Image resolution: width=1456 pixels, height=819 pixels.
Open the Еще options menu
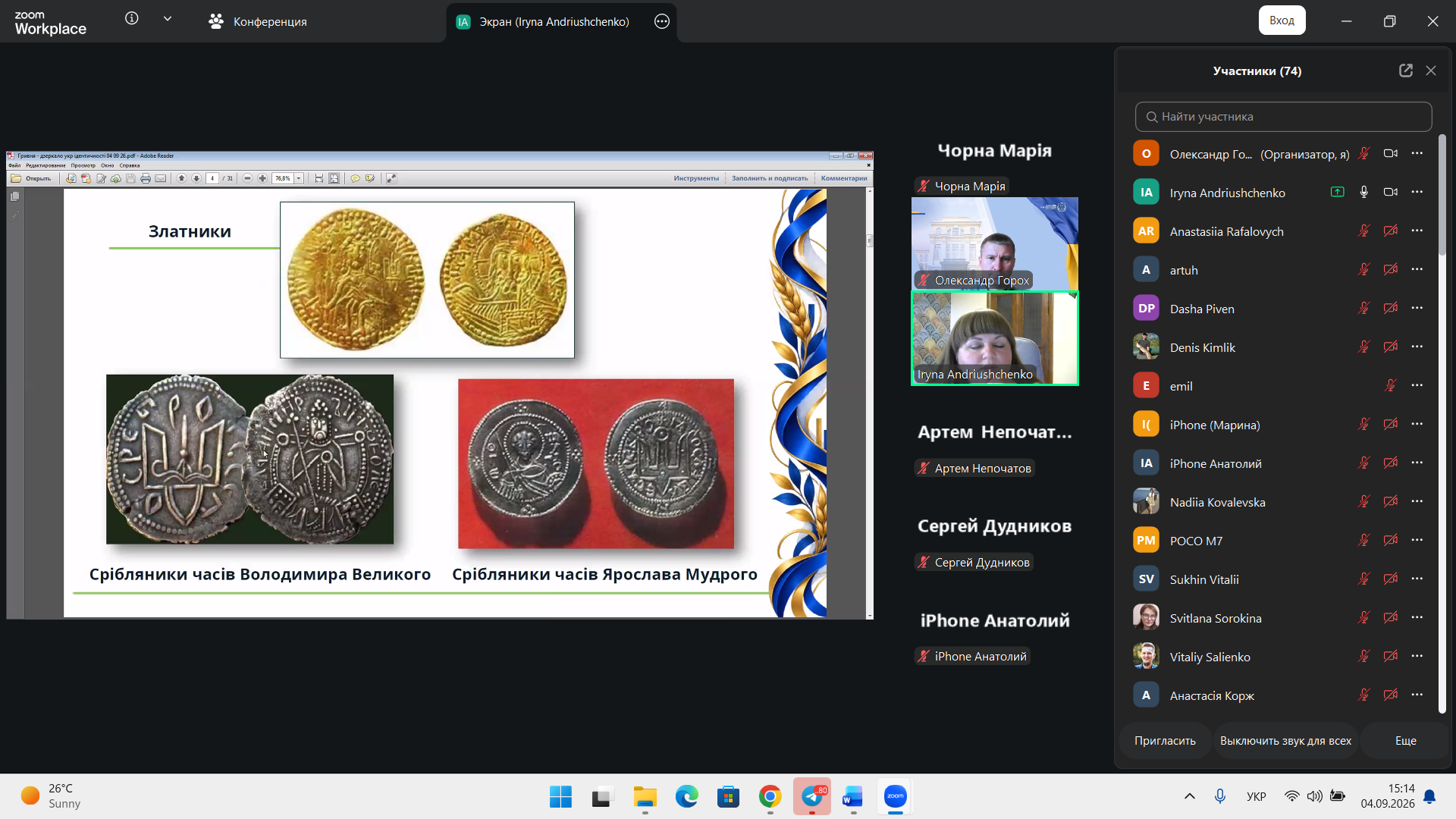pos(1405,741)
